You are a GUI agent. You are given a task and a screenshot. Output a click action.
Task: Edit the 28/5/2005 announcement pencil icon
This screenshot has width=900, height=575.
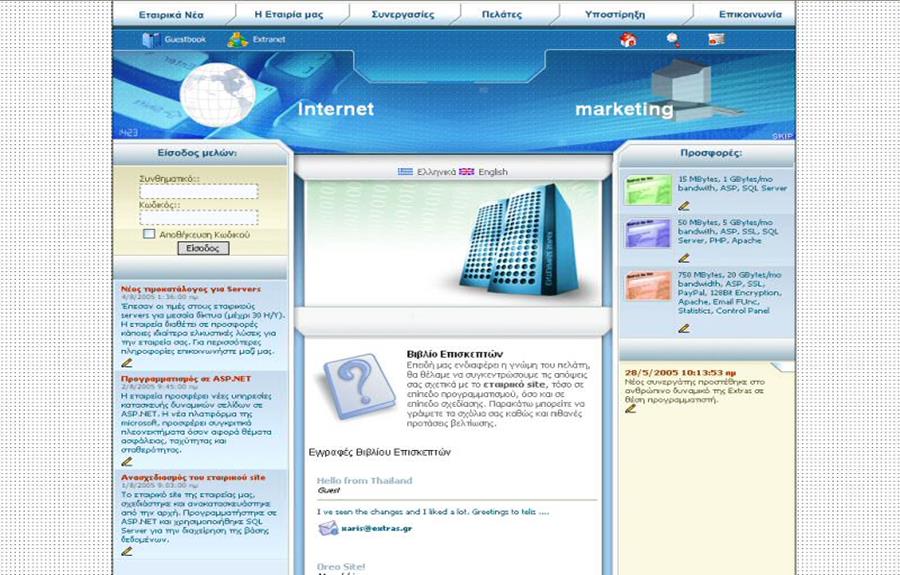click(x=631, y=409)
